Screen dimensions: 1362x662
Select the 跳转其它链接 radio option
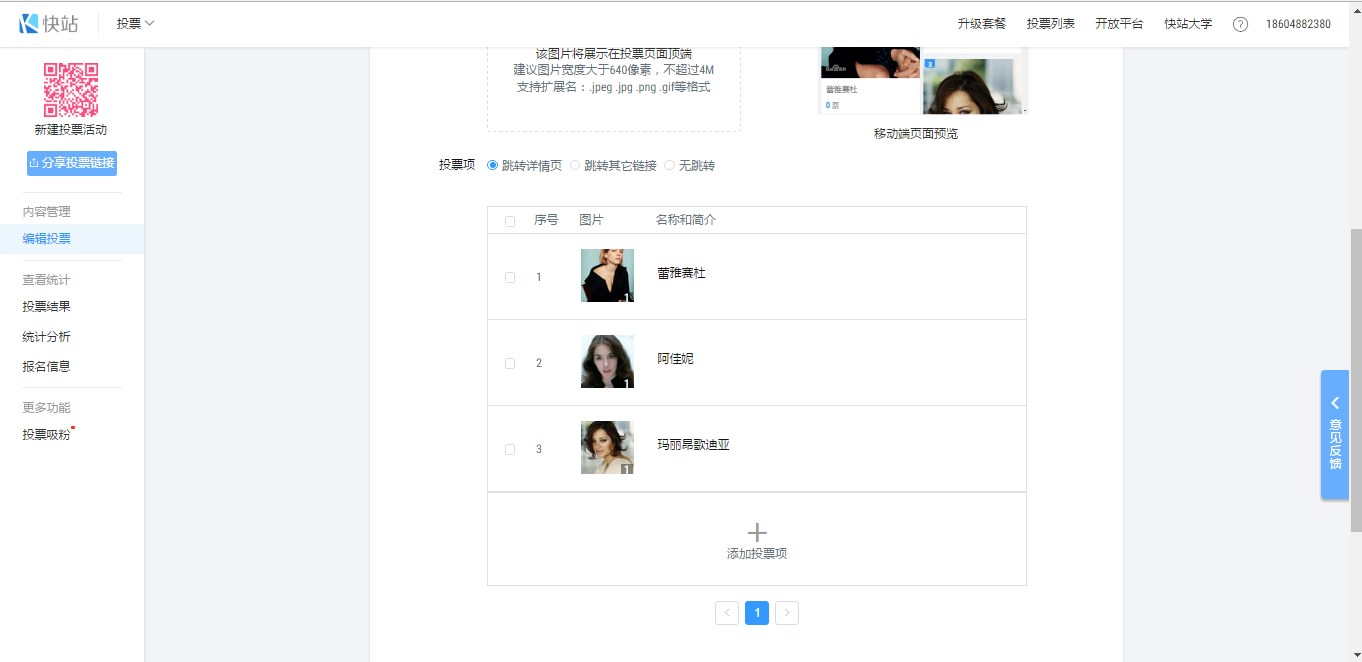575,166
